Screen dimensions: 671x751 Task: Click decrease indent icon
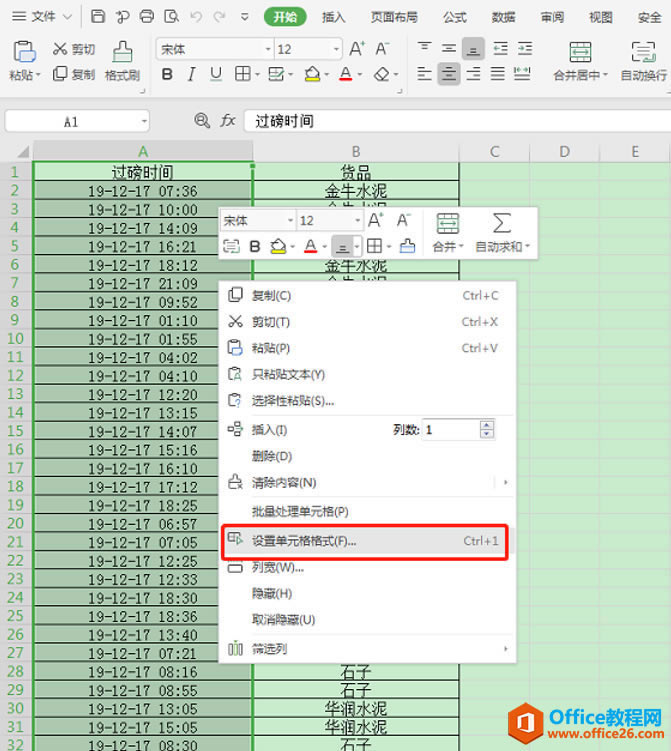[500, 48]
